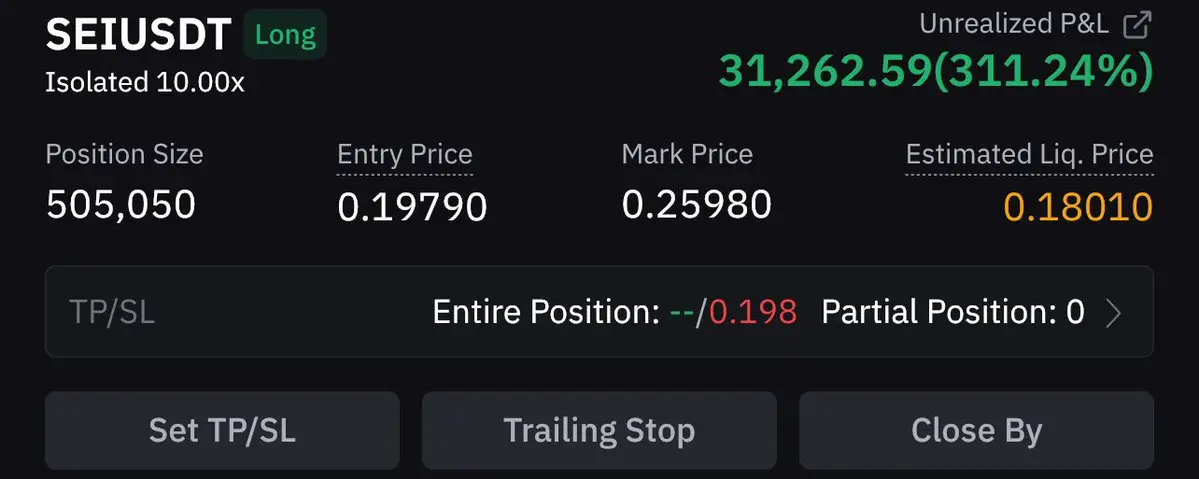This screenshot has height=479, width=1199.
Task: Open the Unrealized P&L share icon
Action: click(x=1136, y=24)
